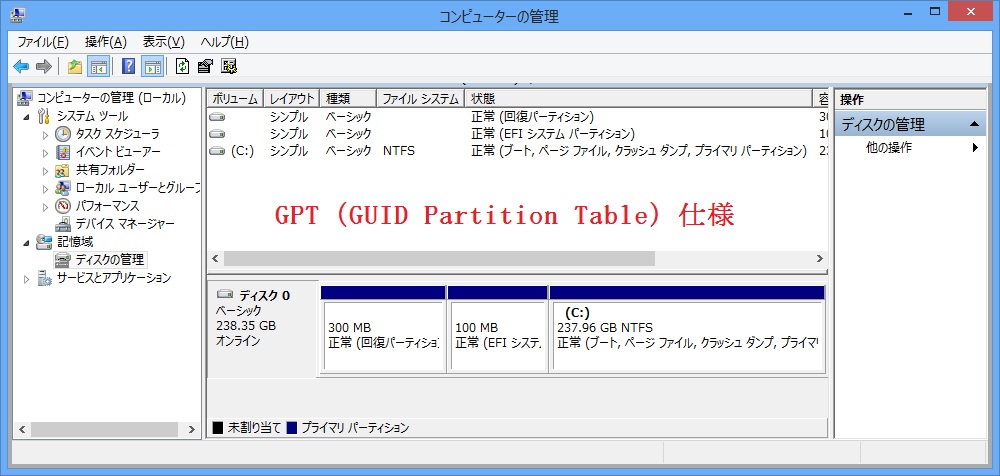Viewport: 1000px width, 476px height.
Task: Click left arrow of volume list scrollbar
Action: pyautogui.click(x=215, y=258)
